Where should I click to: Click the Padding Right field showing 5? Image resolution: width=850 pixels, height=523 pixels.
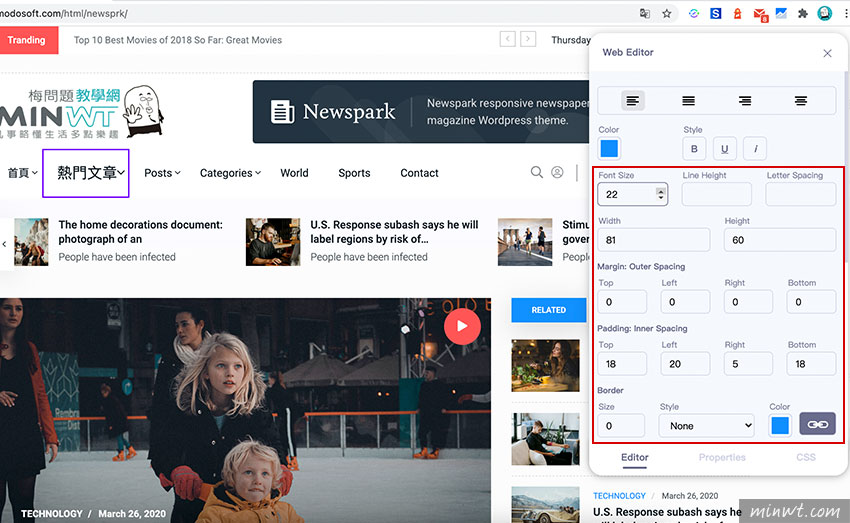click(x=748, y=364)
